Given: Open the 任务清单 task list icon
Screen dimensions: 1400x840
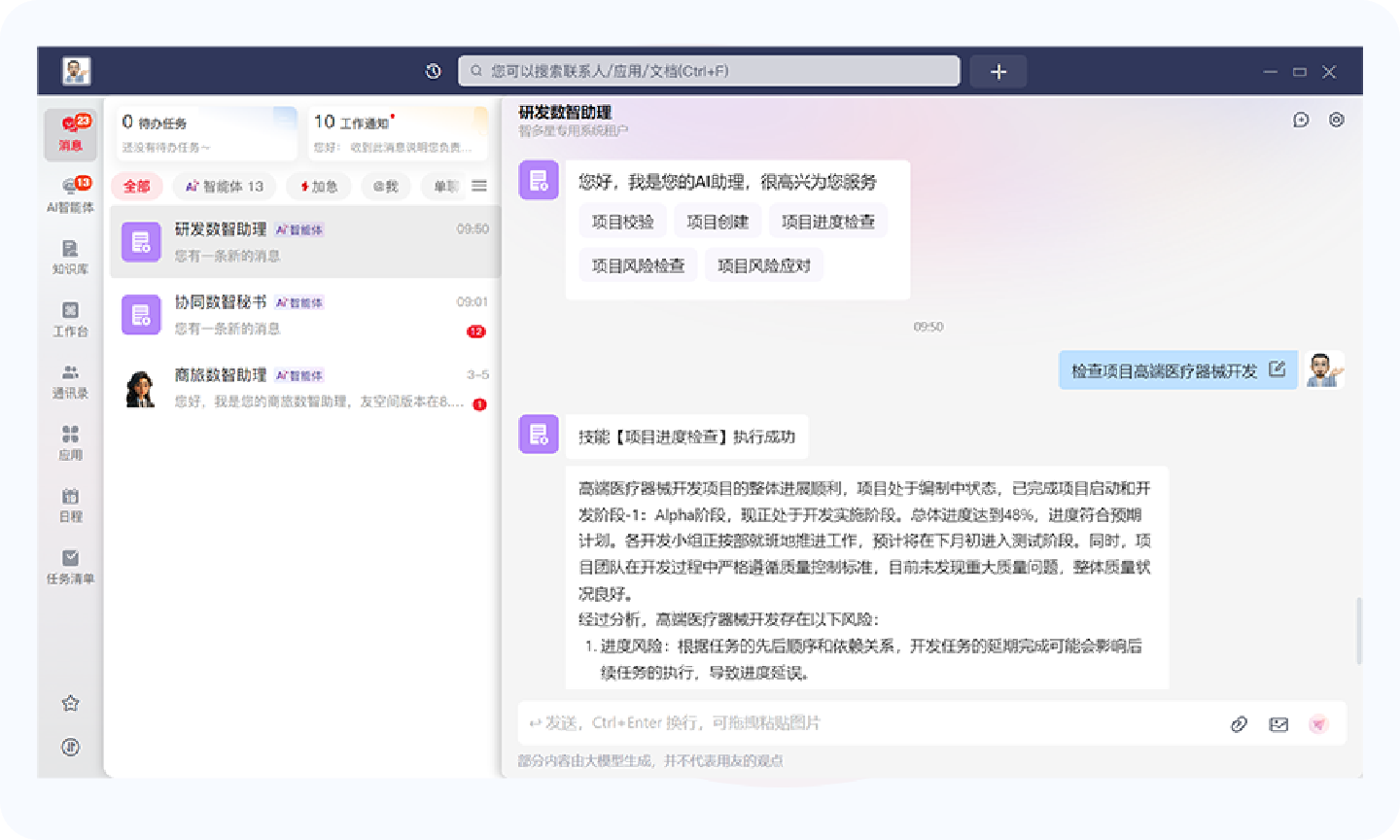Looking at the screenshot, I should [x=70, y=567].
